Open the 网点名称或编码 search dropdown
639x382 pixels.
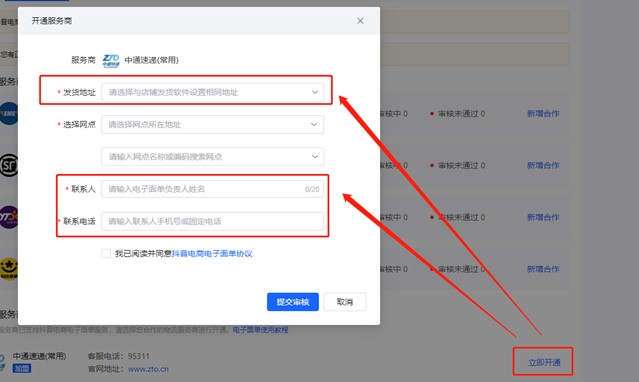pyautogui.click(x=212, y=157)
